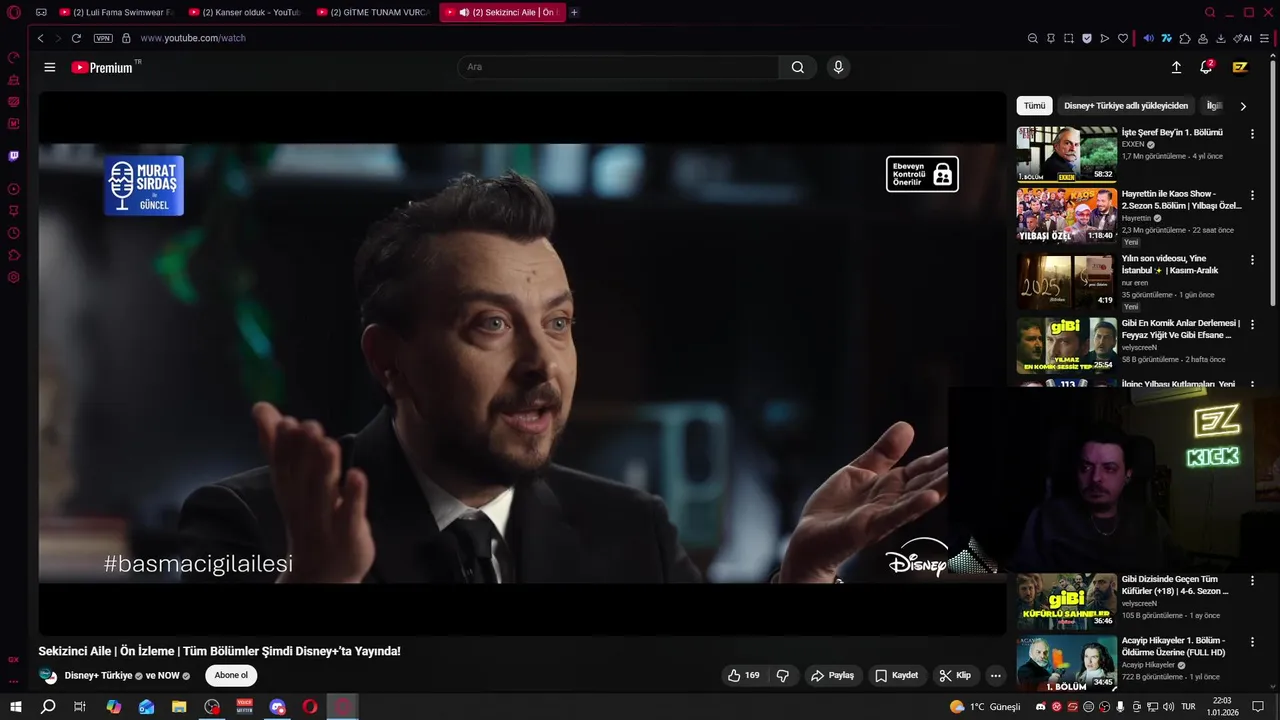Open the extensions cube icon
This screenshot has height=720, width=1280.
pyautogui.click(x=1185, y=38)
